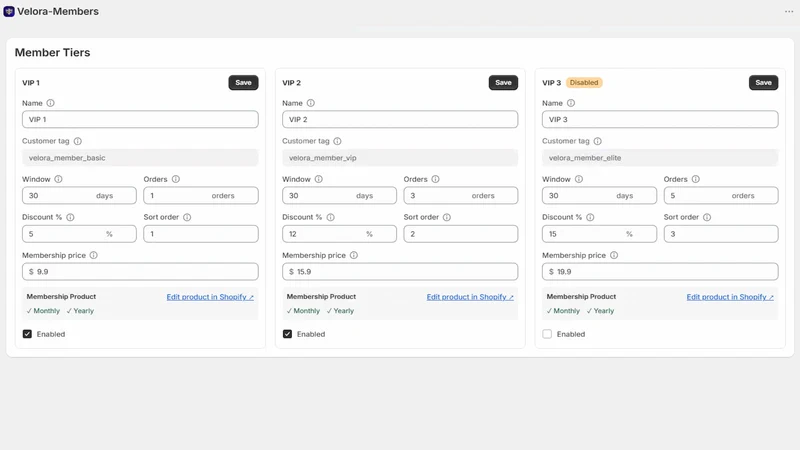
Task: Show info for VIP 2 Customer tag
Action: point(337,141)
